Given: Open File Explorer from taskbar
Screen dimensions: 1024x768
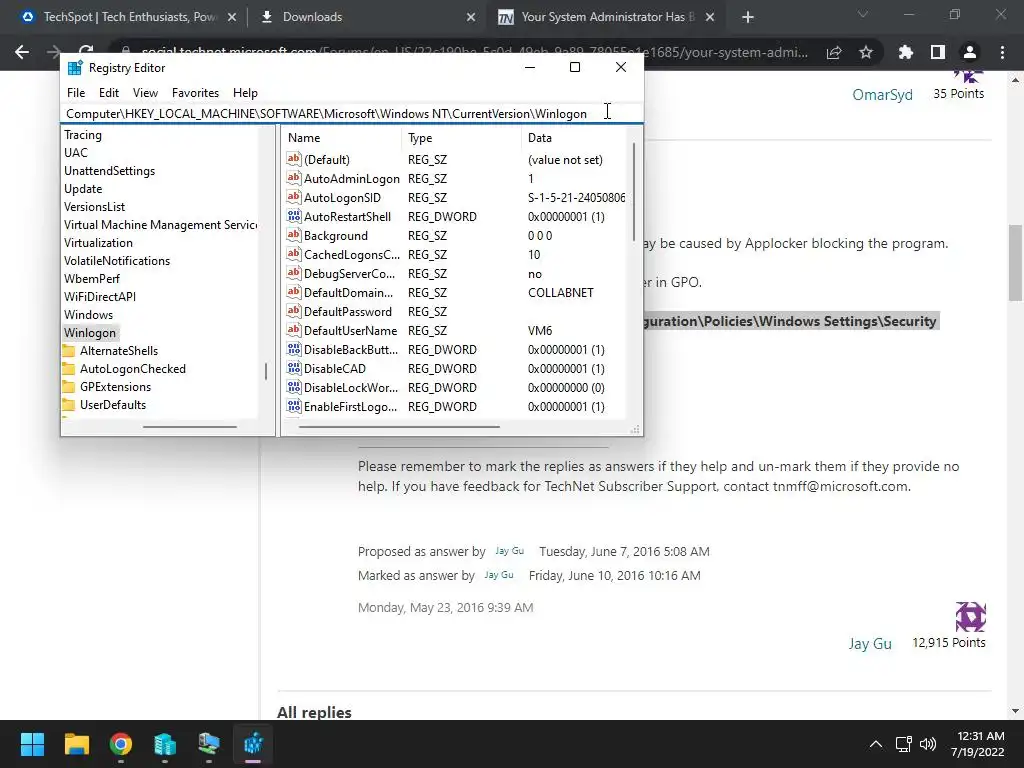Looking at the screenshot, I should coord(76,744).
